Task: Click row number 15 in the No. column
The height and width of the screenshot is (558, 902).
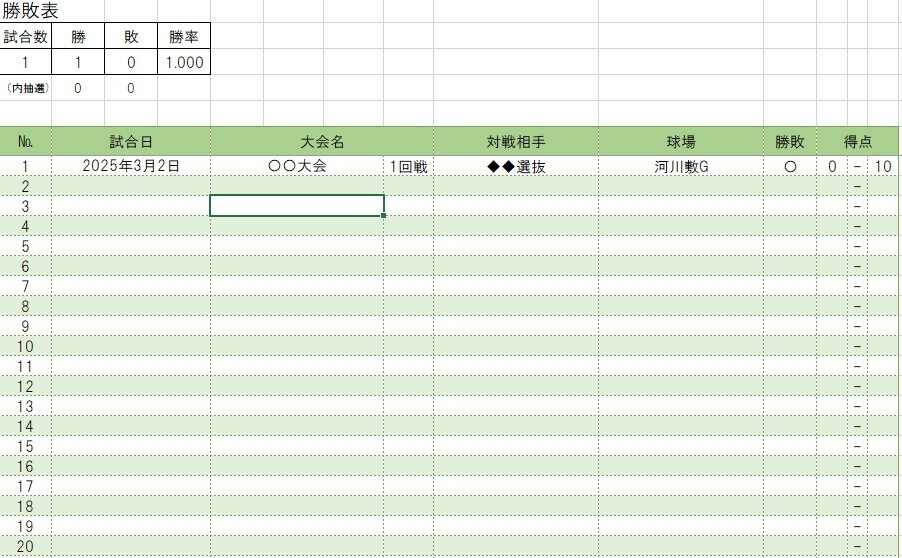Action: point(26,446)
